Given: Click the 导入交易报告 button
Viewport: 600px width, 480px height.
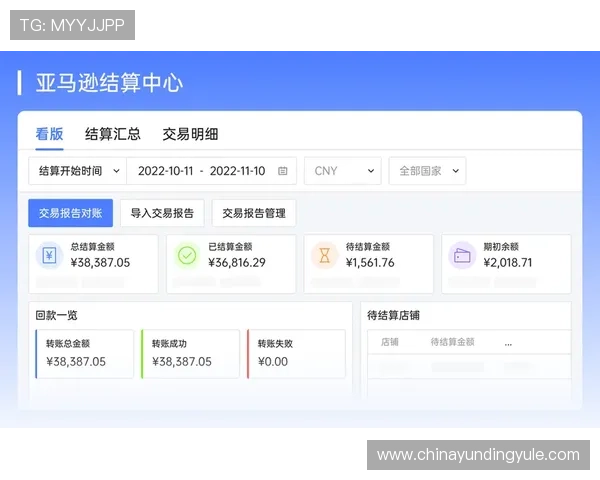Looking at the screenshot, I should (x=162, y=213).
